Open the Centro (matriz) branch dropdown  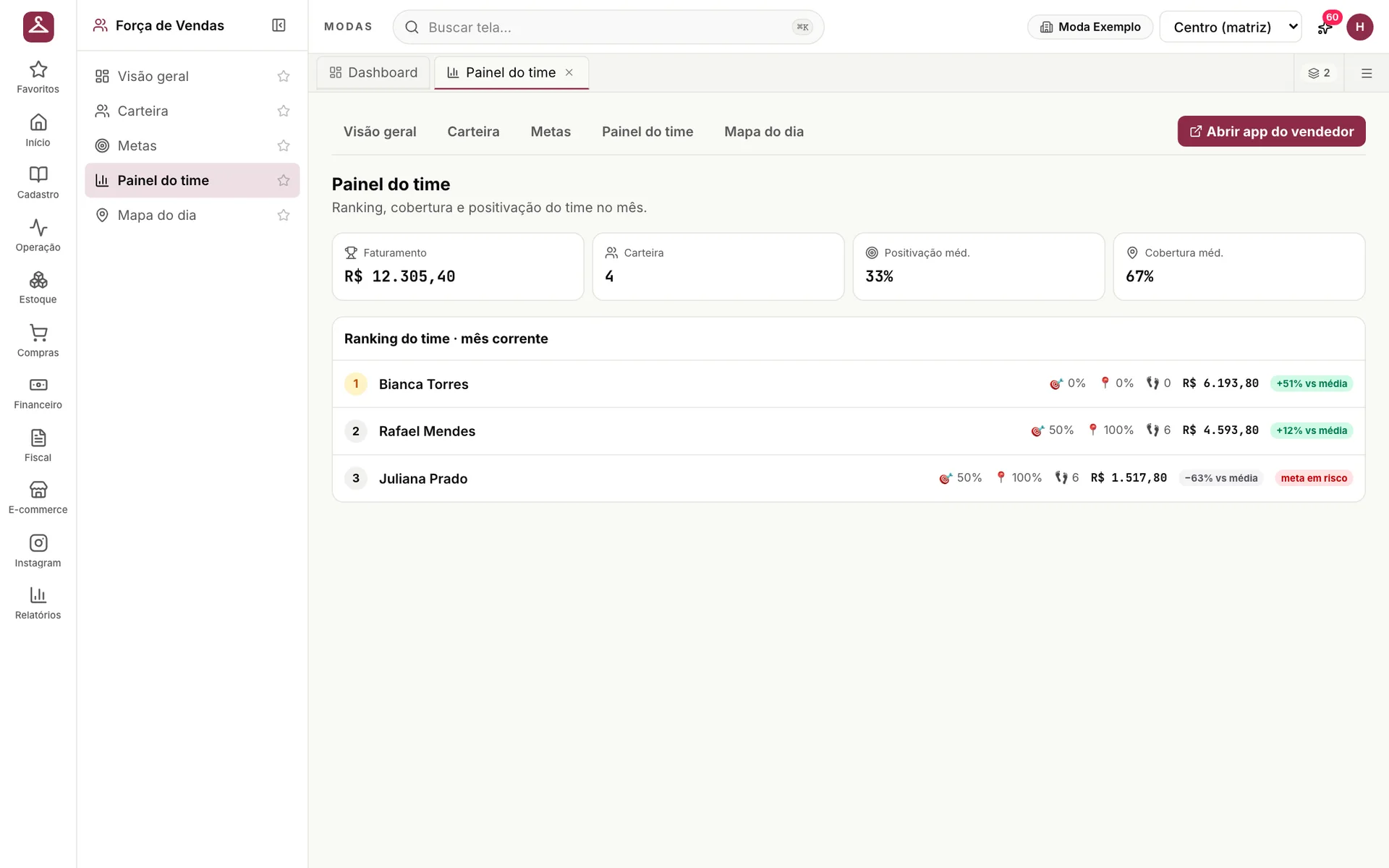1231,27
